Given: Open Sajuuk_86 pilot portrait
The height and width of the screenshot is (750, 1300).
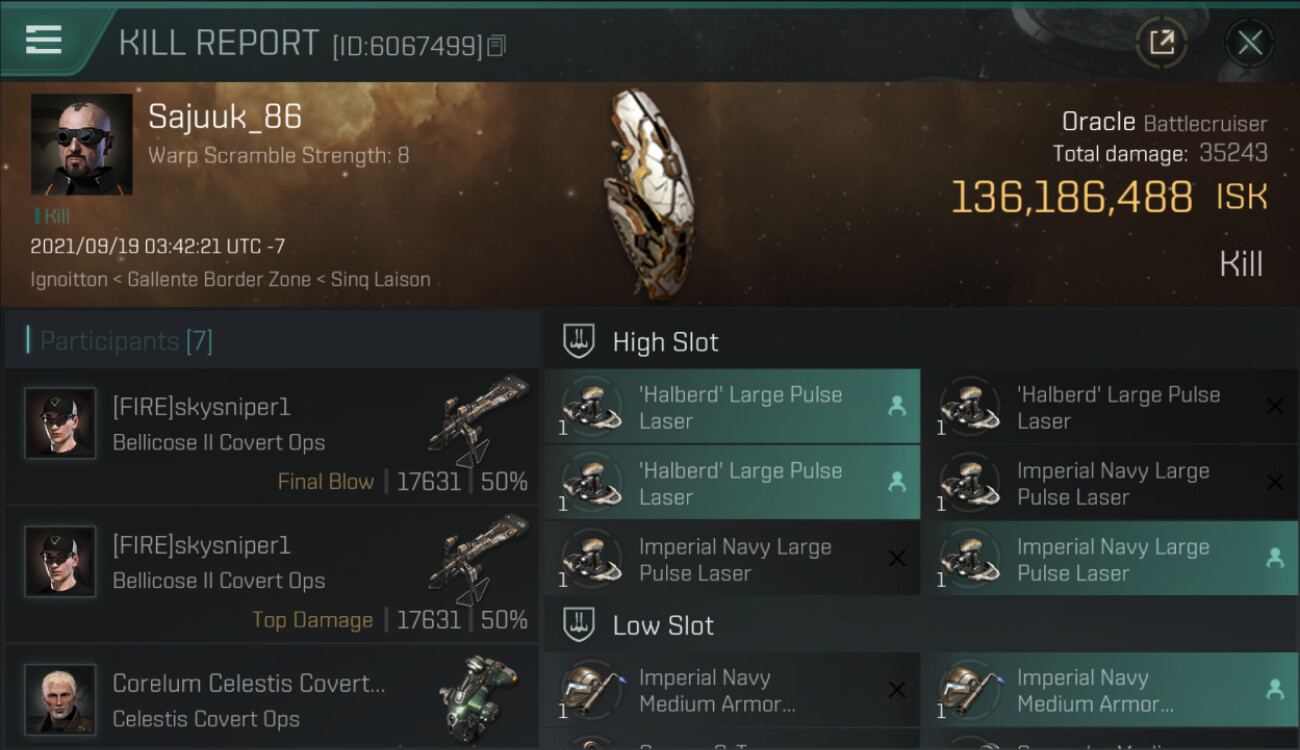Looking at the screenshot, I should 82,144.
